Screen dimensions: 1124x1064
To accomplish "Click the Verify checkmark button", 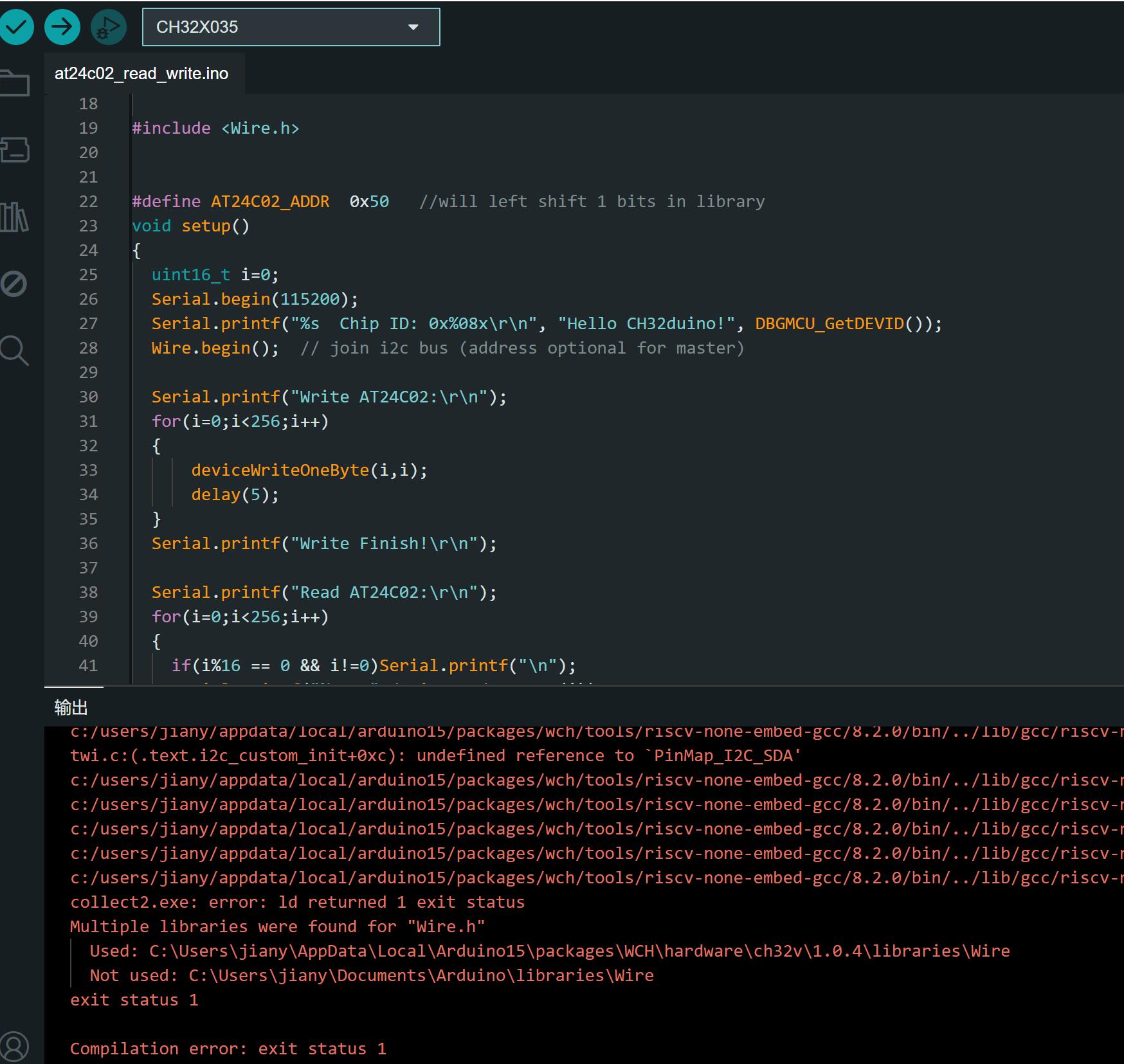I will [16, 27].
